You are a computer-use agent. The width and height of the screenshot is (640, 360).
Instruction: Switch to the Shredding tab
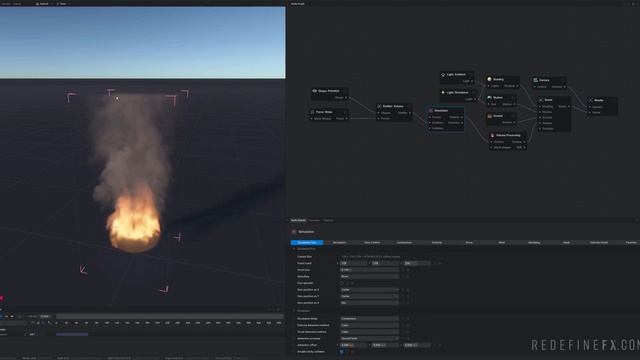(x=534, y=242)
